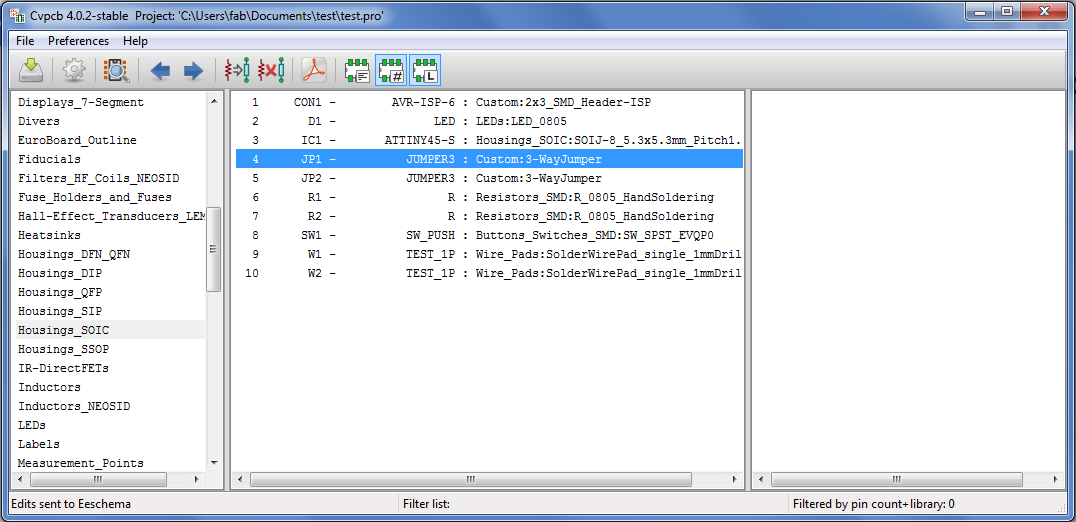
Task: Click the automatic footprint association icon
Action: coord(237,70)
